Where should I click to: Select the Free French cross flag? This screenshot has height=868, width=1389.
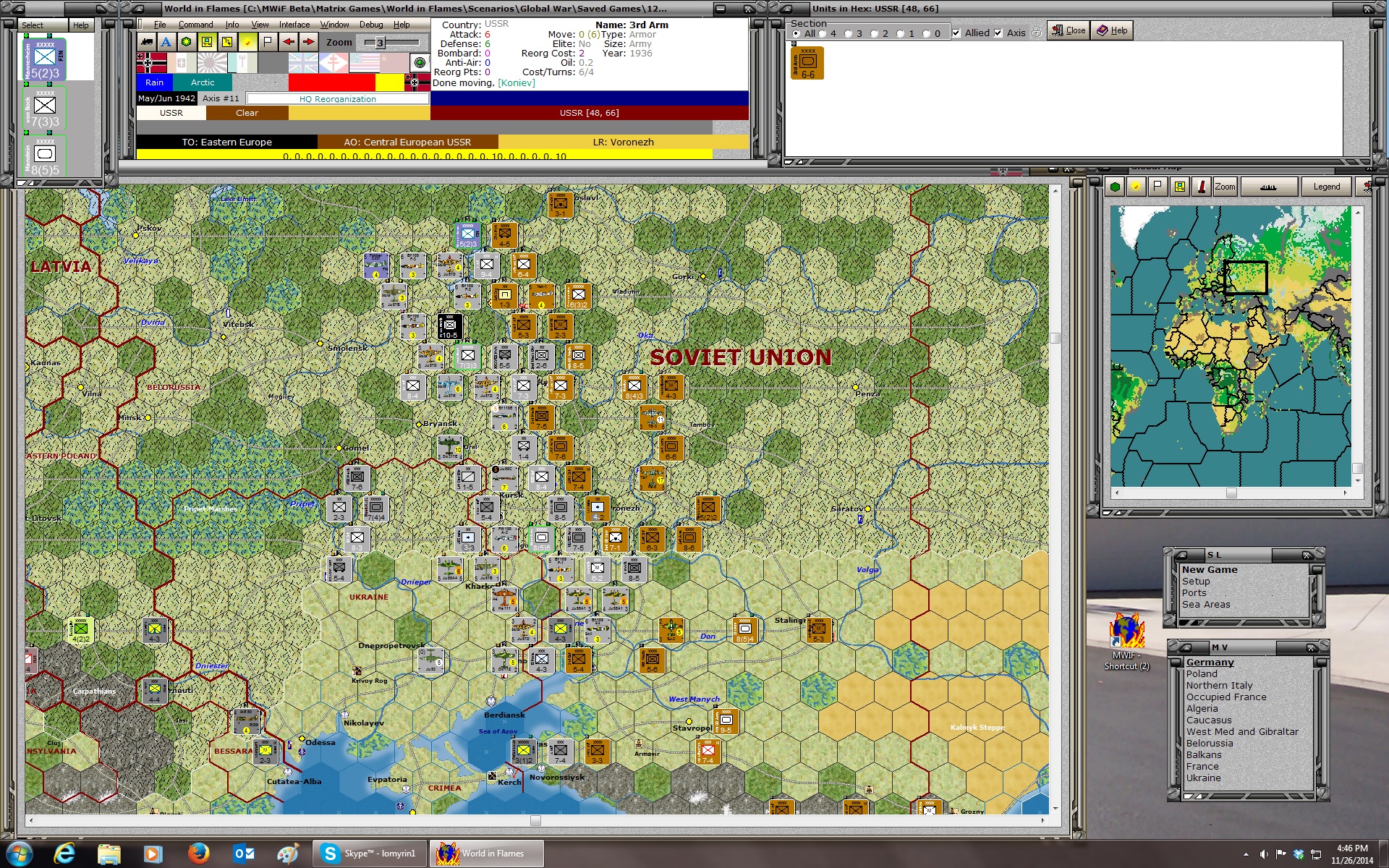(334, 63)
